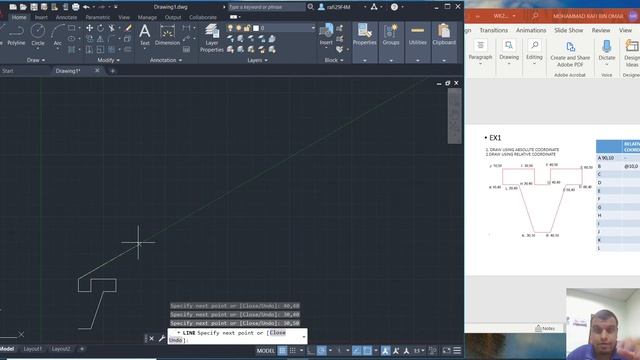Image resolution: width=640 pixels, height=360 pixels.
Task: Toggle ortho mode in status bar
Action: 311,351
